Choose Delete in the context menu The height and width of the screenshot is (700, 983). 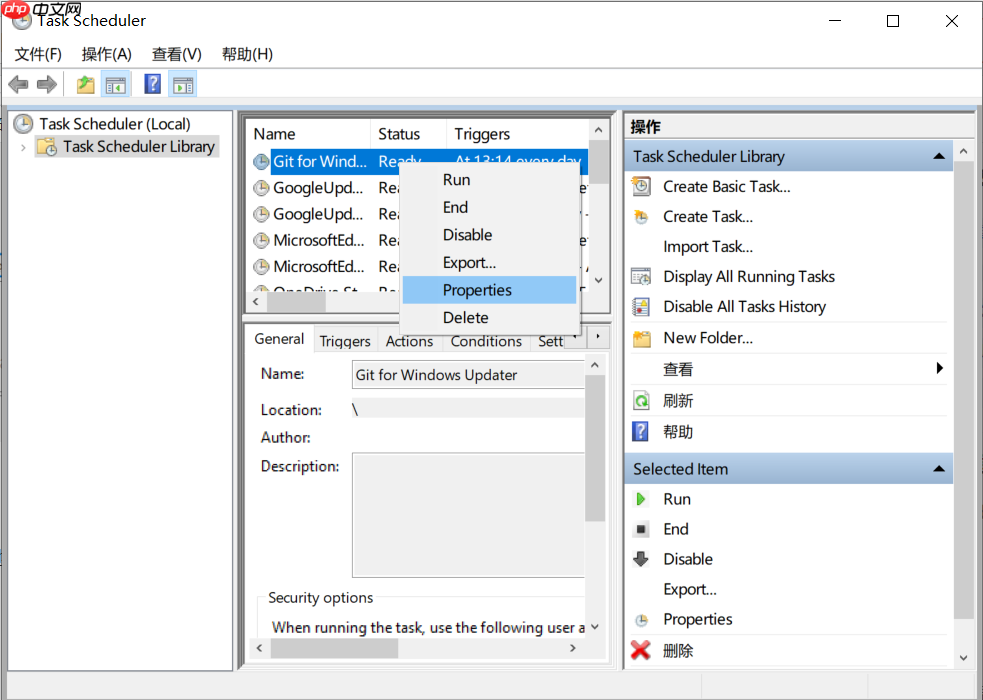[490, 318]
